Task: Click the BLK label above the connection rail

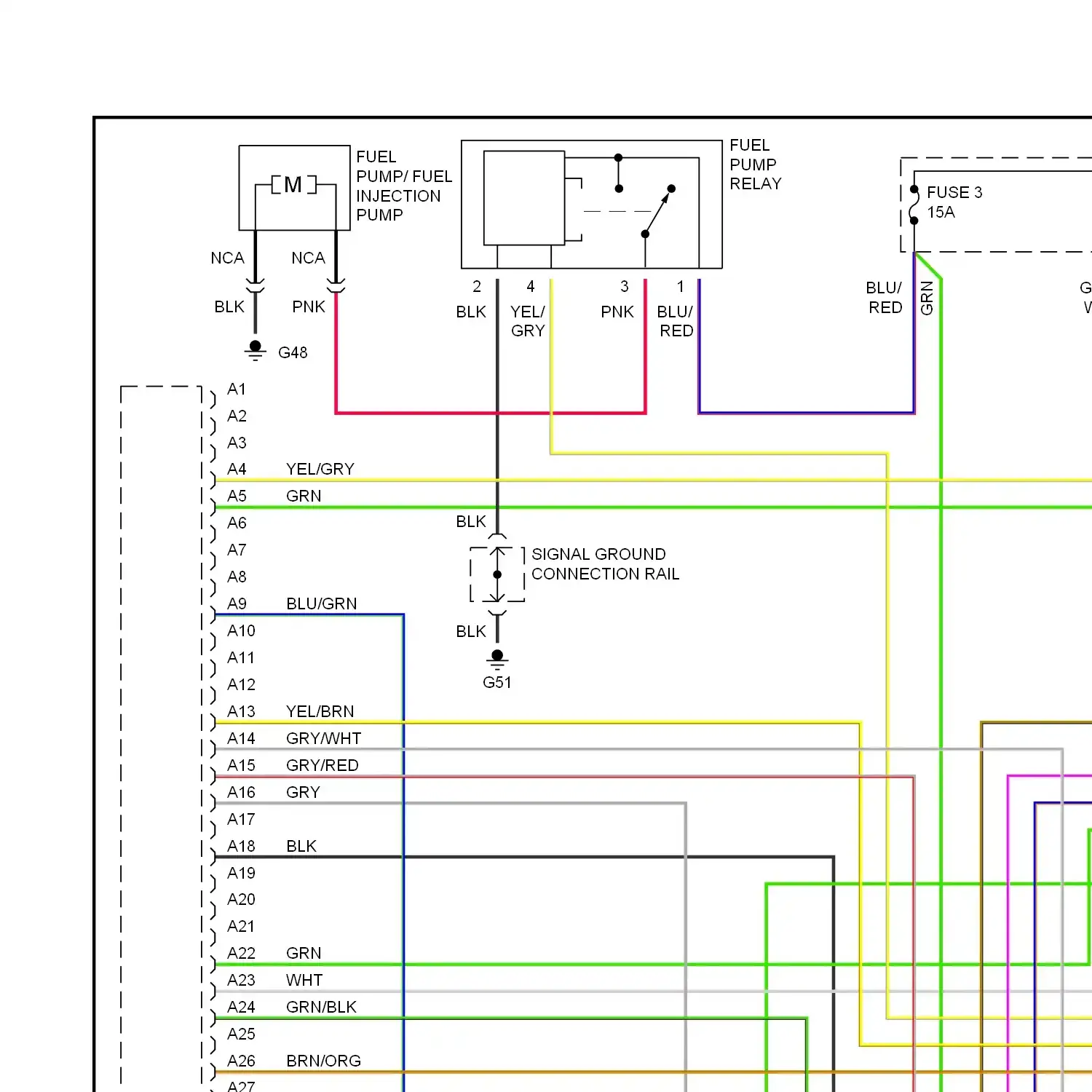Action: [x=471, y=521]
